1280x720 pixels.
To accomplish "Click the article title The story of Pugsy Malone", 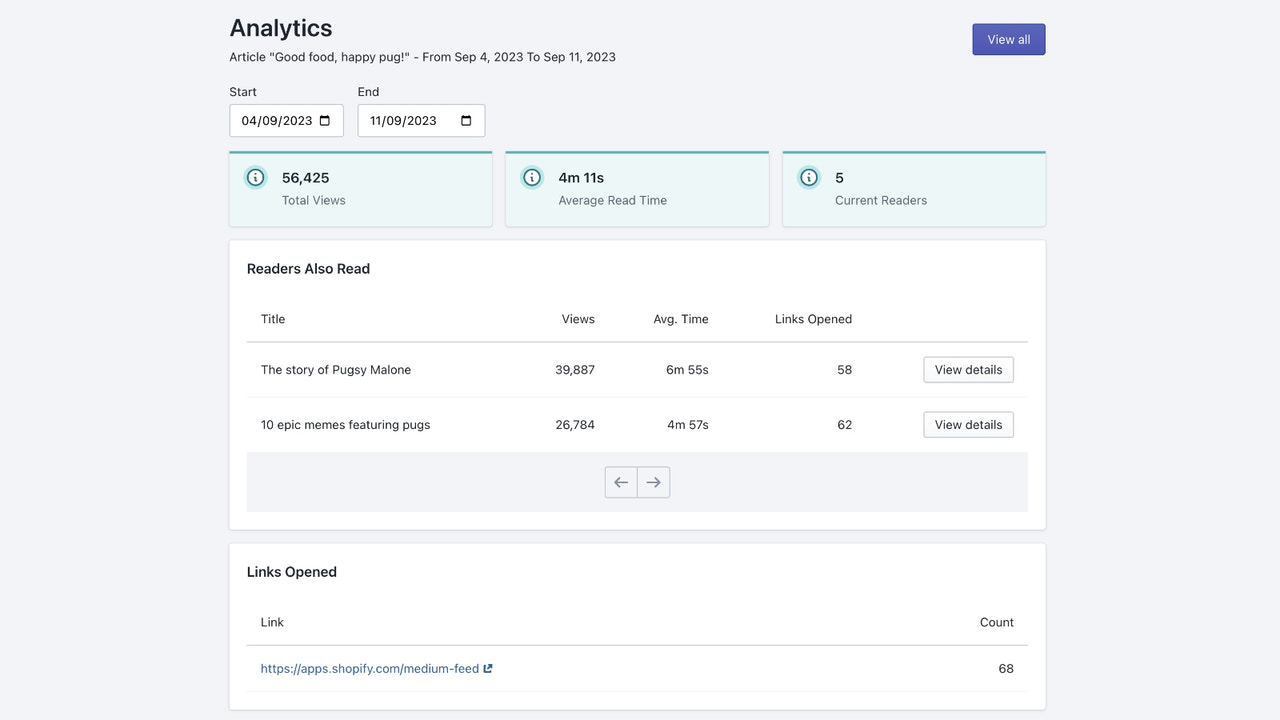I will (x=335, y=369).
